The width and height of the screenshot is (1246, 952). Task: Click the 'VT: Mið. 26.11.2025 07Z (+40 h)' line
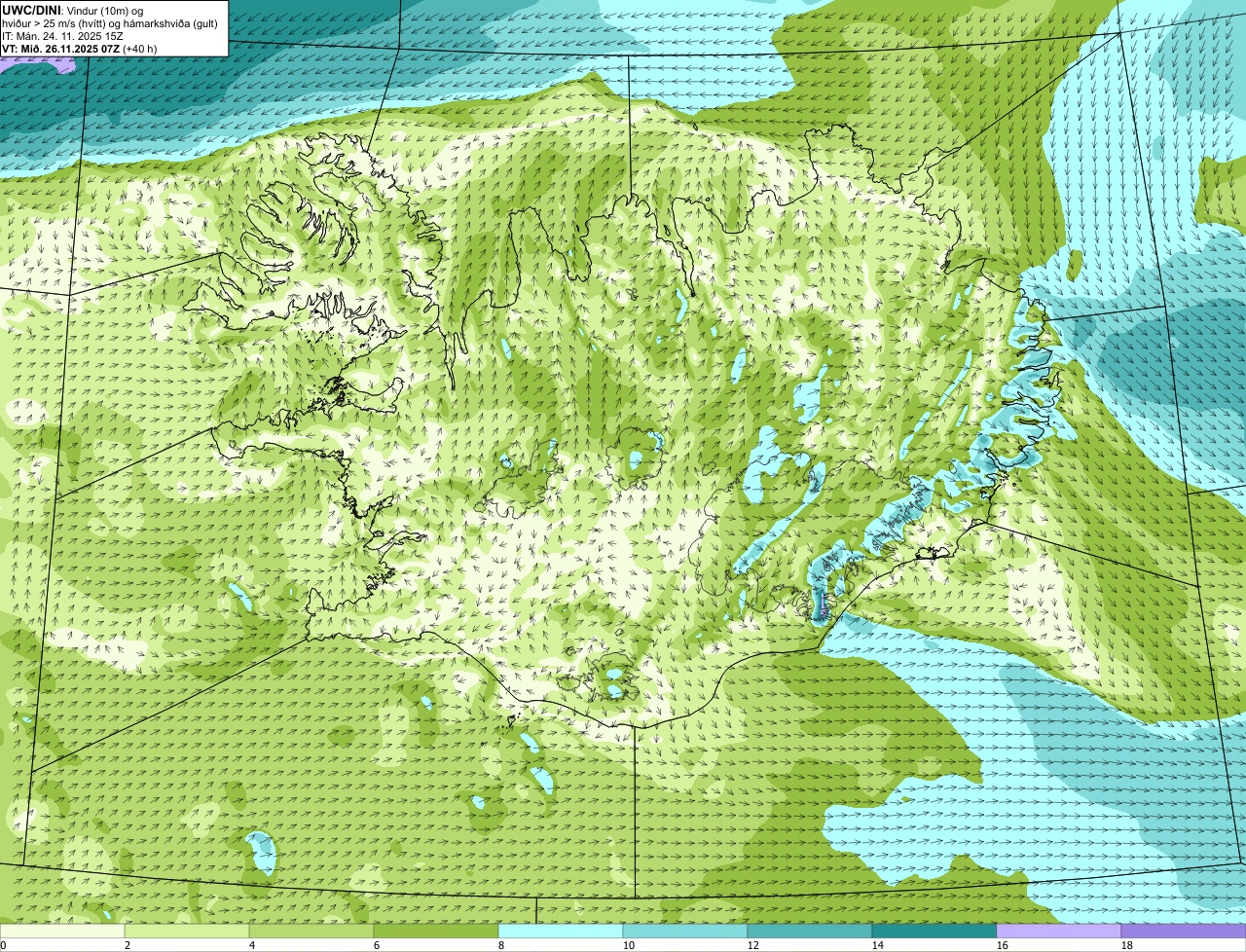coord(80,48)
